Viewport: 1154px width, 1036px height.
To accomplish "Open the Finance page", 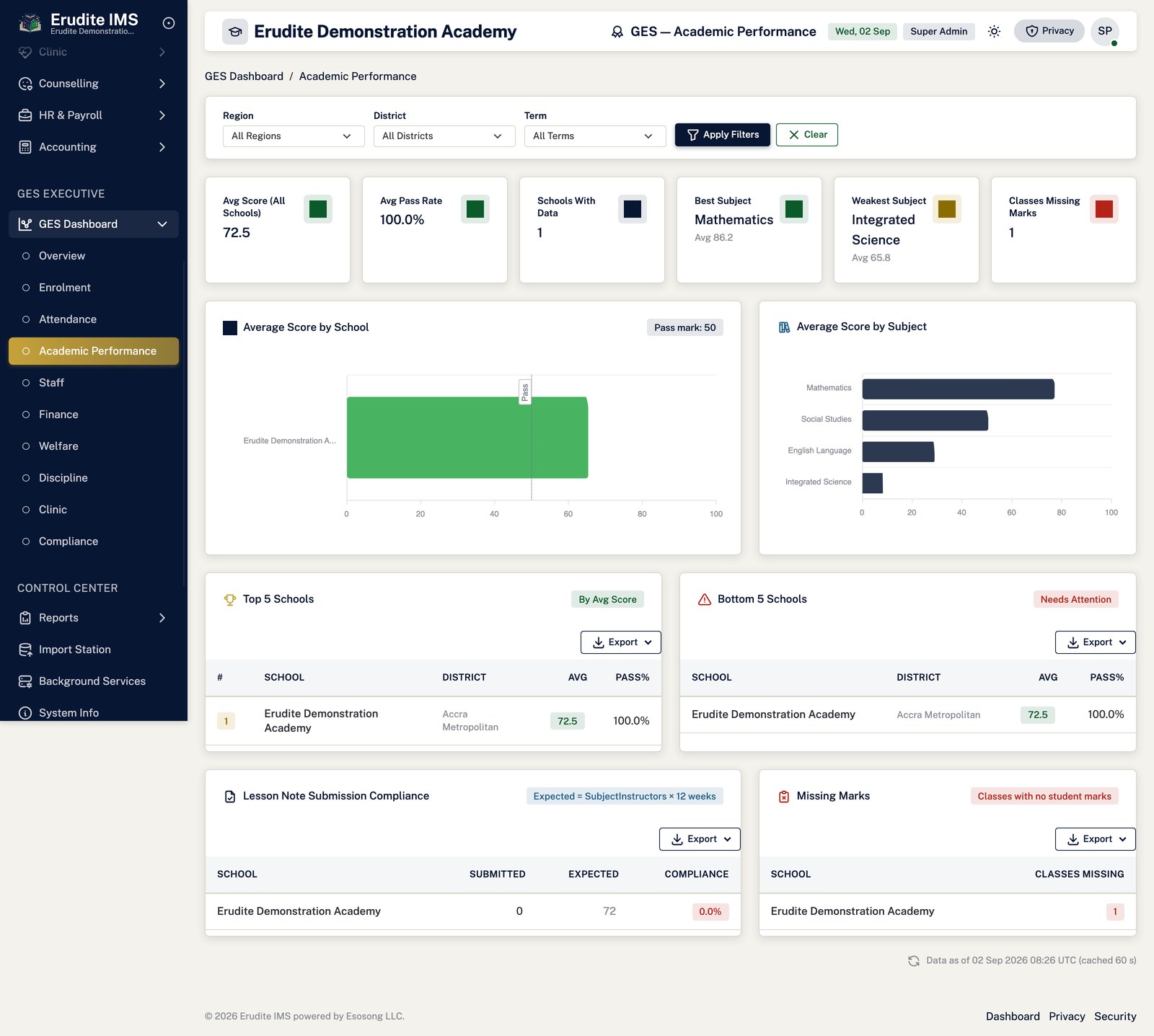I will click(x=94, y=415).
